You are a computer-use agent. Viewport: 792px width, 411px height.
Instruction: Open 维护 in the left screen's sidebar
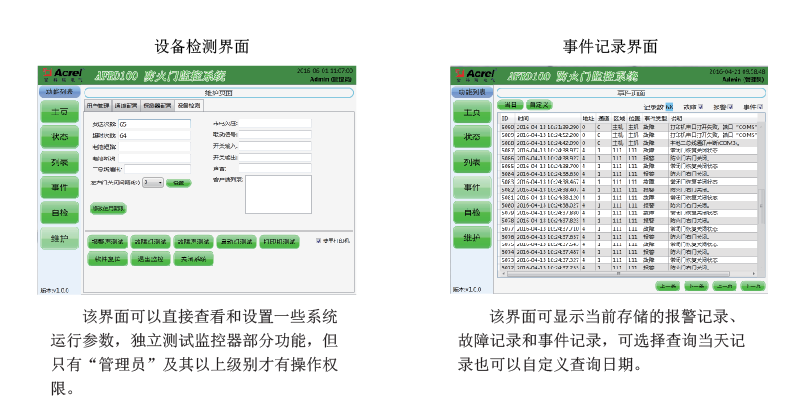[60, 238]
